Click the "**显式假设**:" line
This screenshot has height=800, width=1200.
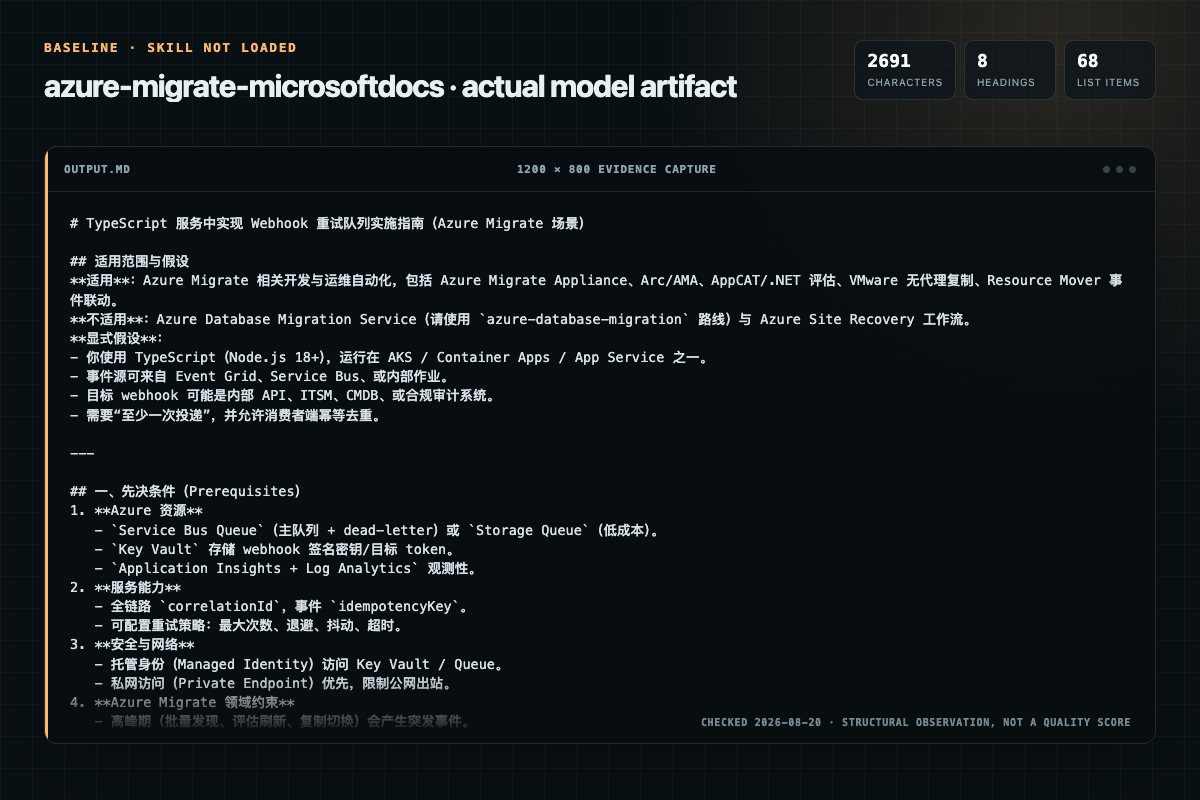(117, 338)
